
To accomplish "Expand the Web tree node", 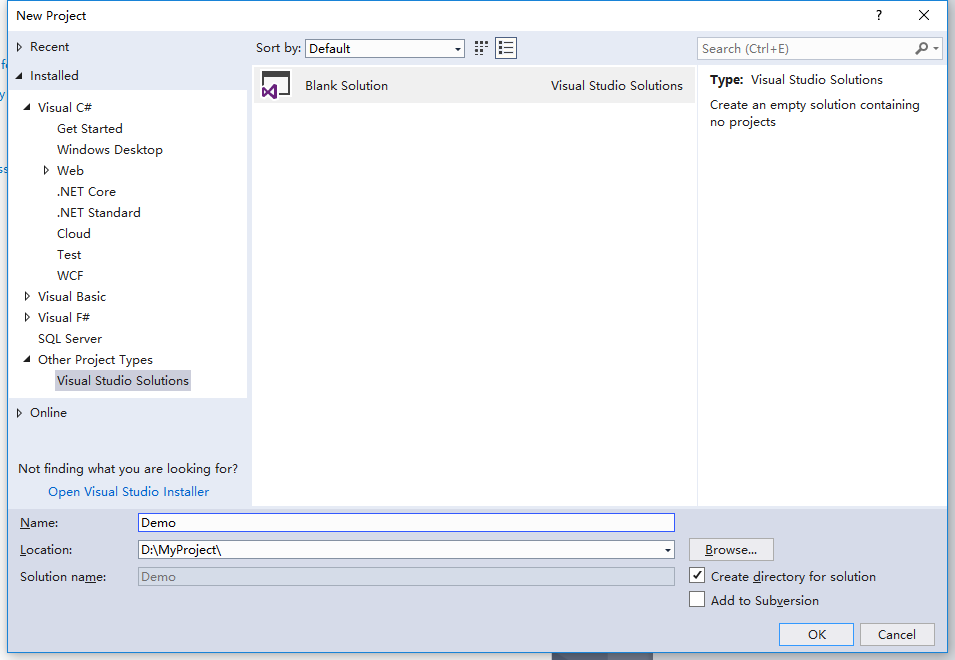I will tap(46, 170).
